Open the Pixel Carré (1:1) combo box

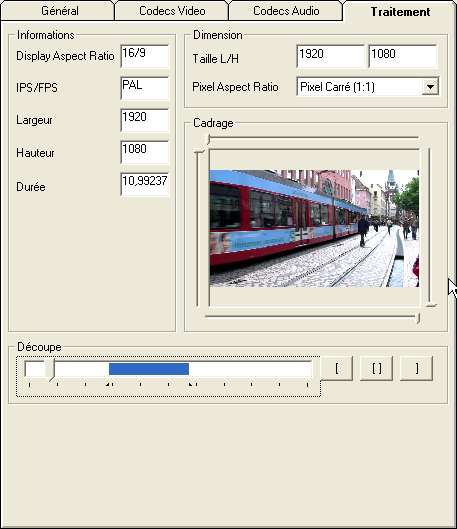(368, 87)
